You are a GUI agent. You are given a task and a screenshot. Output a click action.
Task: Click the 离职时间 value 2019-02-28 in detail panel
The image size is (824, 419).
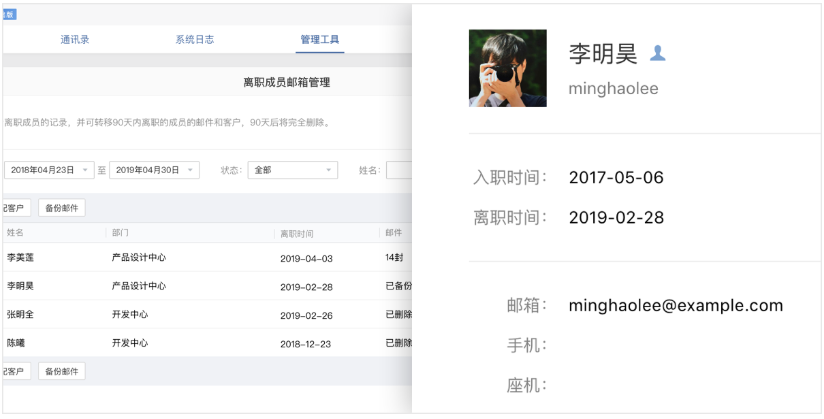616,218
